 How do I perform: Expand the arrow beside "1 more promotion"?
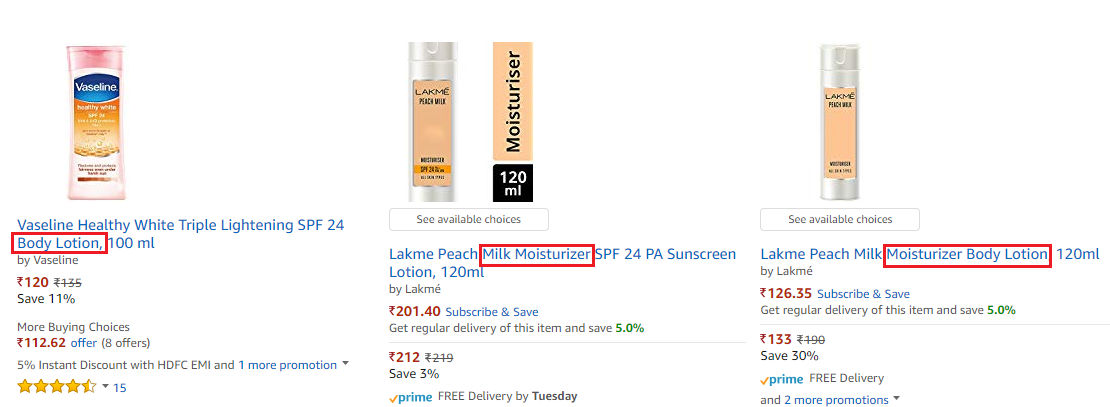coord(346,364)
